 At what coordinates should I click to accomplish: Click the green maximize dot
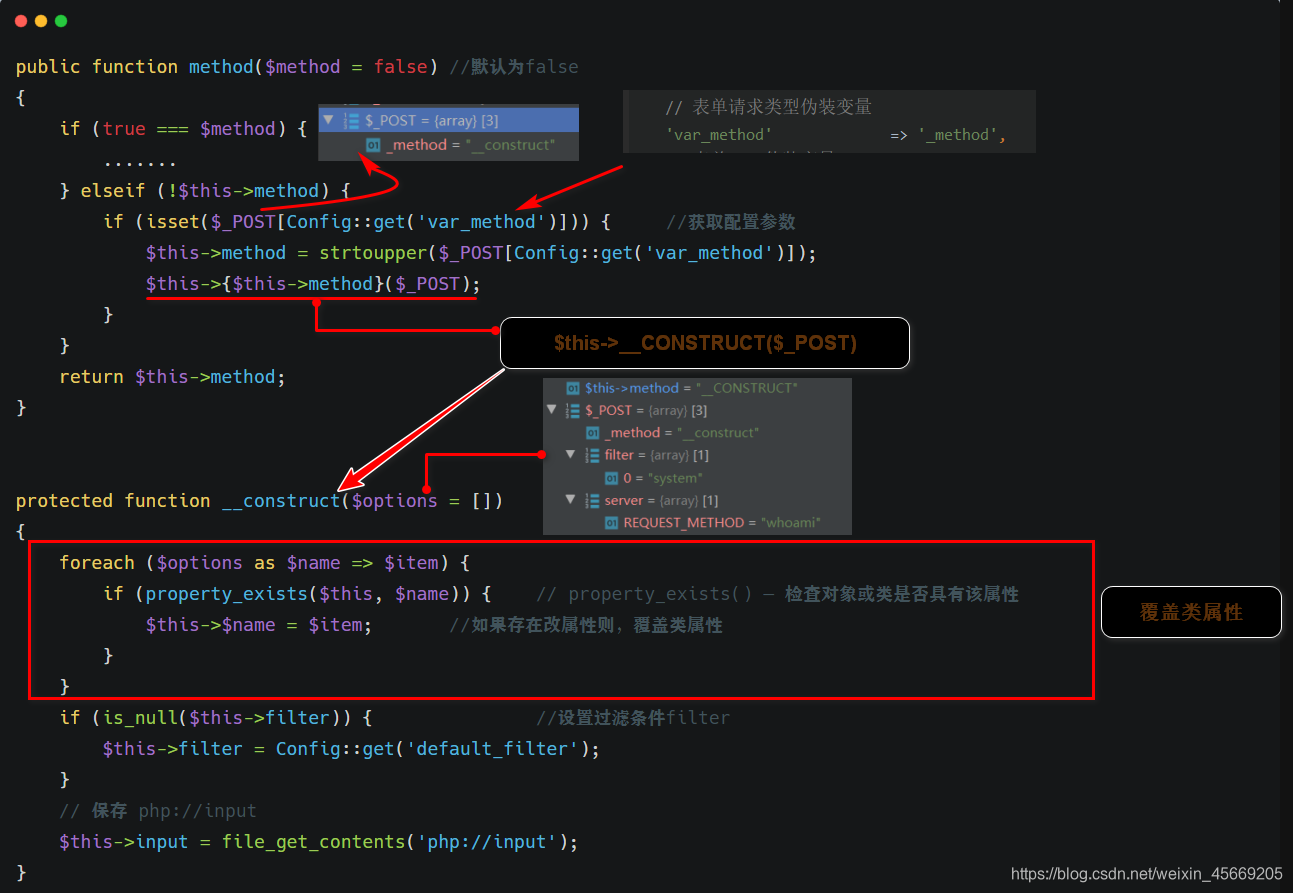[x=61, y=21]
